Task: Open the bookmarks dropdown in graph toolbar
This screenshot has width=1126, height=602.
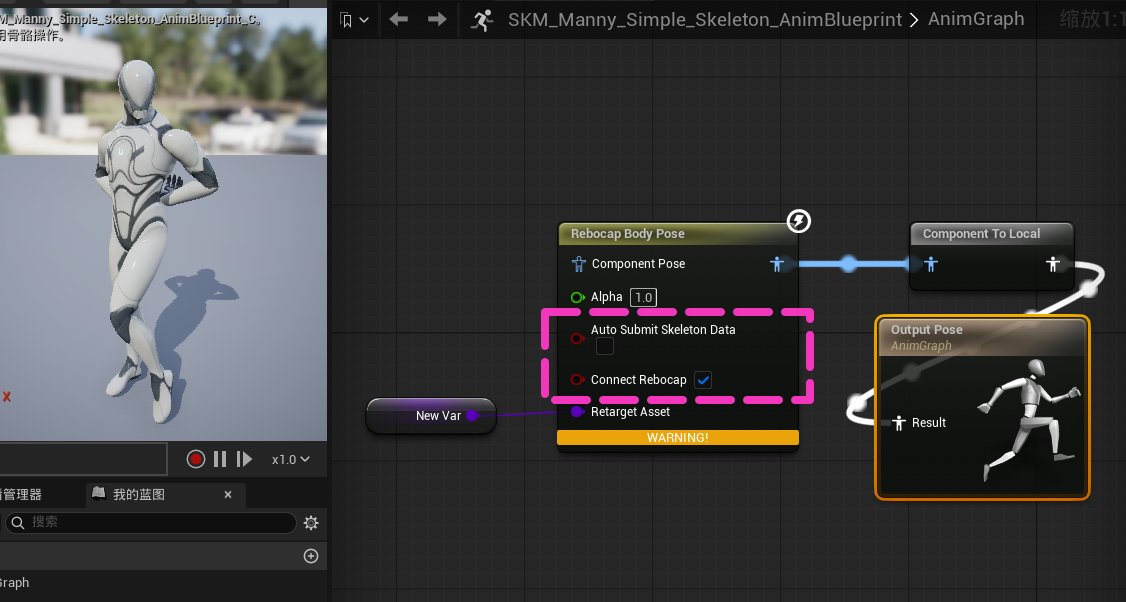Action: pyautogui.click(x=353, y=19)
